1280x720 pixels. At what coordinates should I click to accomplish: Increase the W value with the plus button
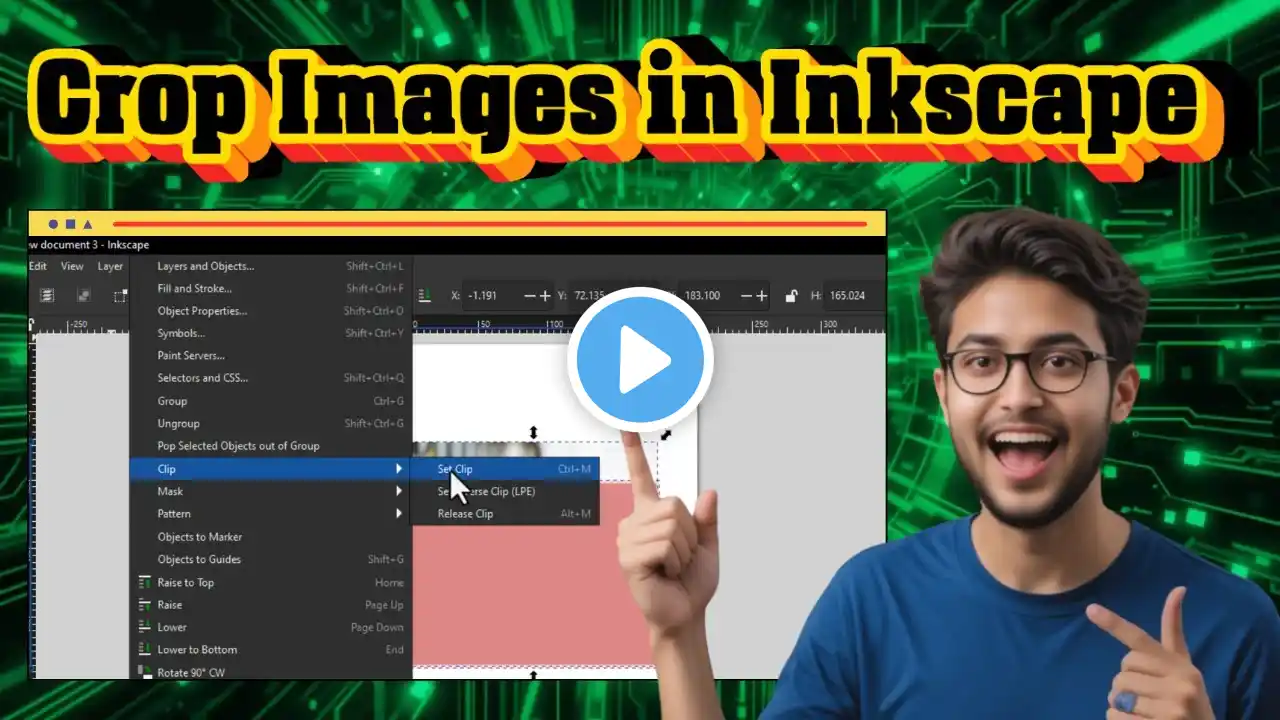click(x=762, y=296)
